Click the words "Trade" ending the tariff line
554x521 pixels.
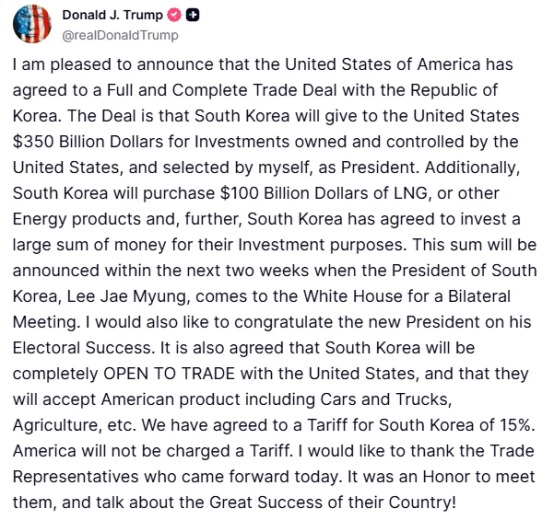(x=512, y=451)
